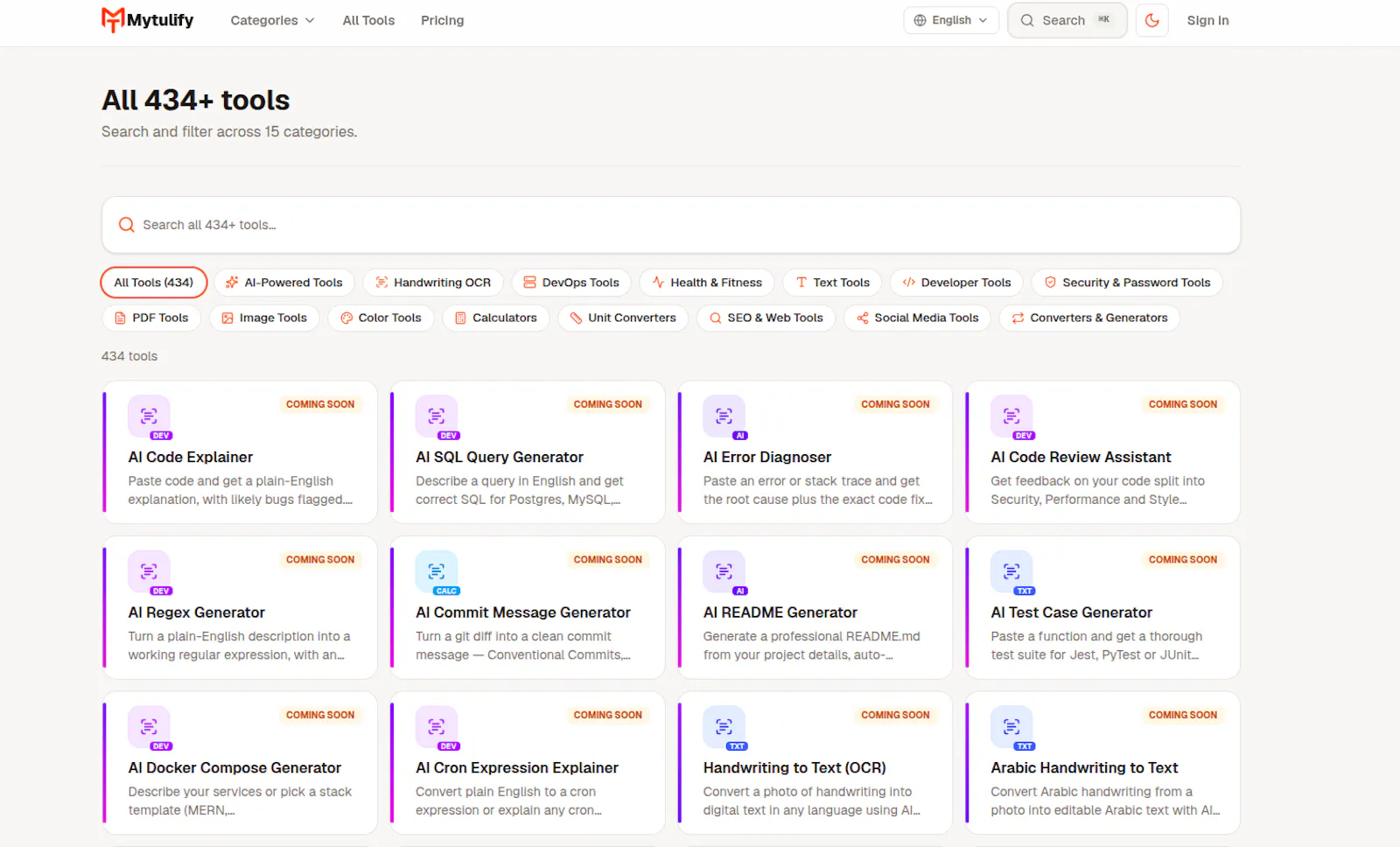This screenshot has height=847, width=1400.
Task: Click magnifier icon in header Search
Action: click(1027, 20)
